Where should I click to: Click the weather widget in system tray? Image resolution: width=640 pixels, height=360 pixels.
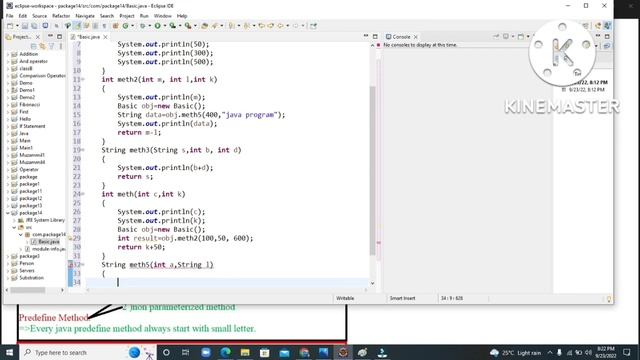click(x=516, y=353)
